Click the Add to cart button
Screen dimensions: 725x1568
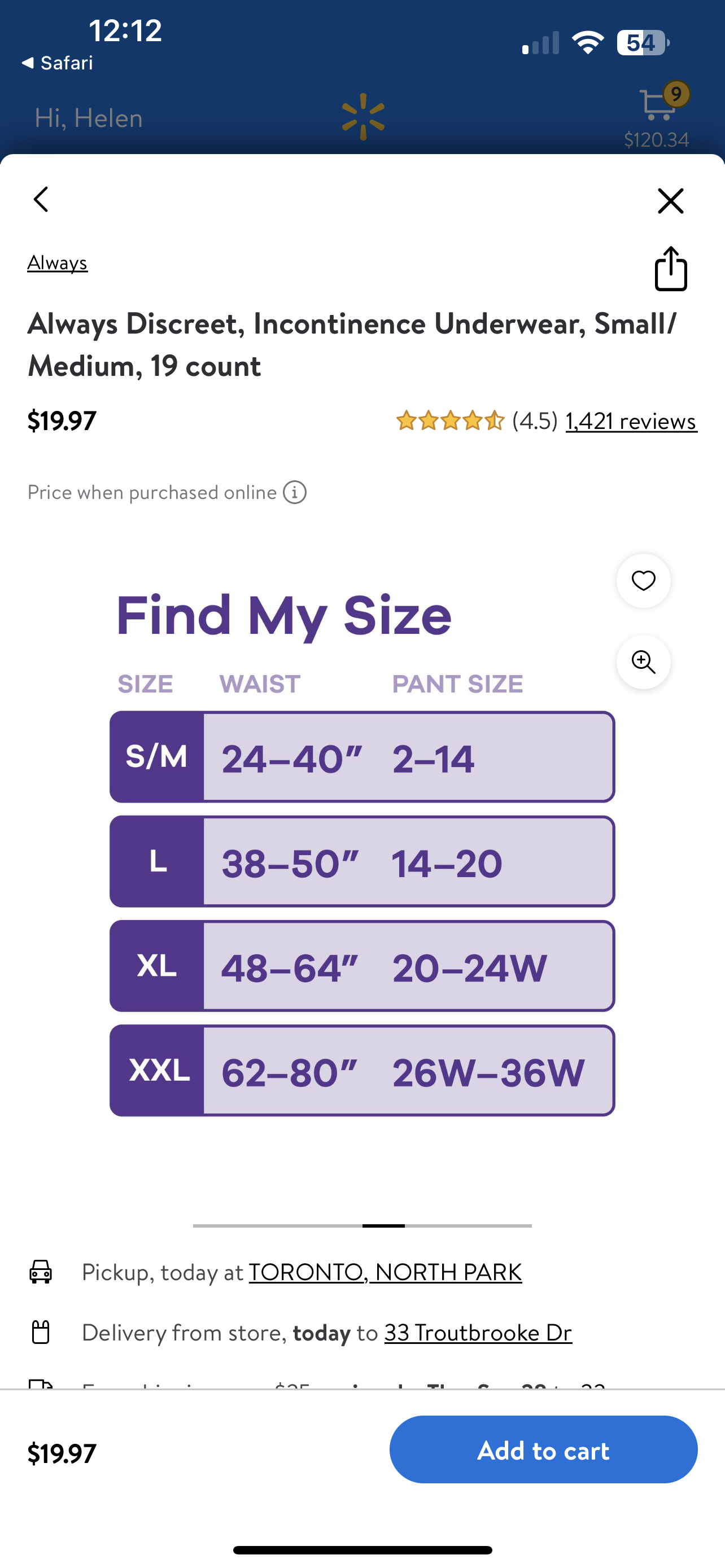pyautogui.click(x=543, y=1449)
